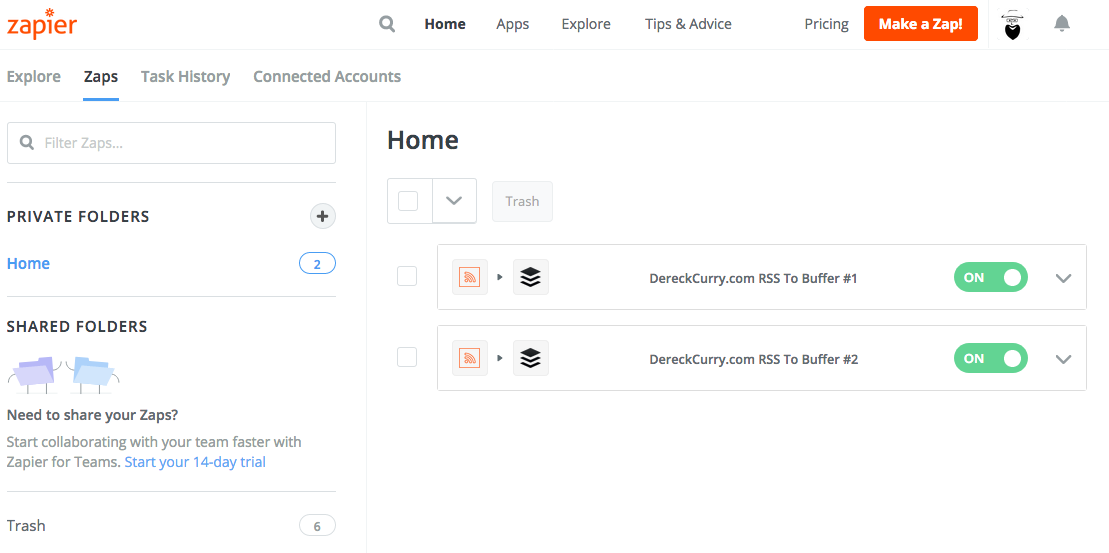Expand options chevron for RSS To Buffer #2
This screenshot has width=1109, height=553.
click(x=1063, y=359)
